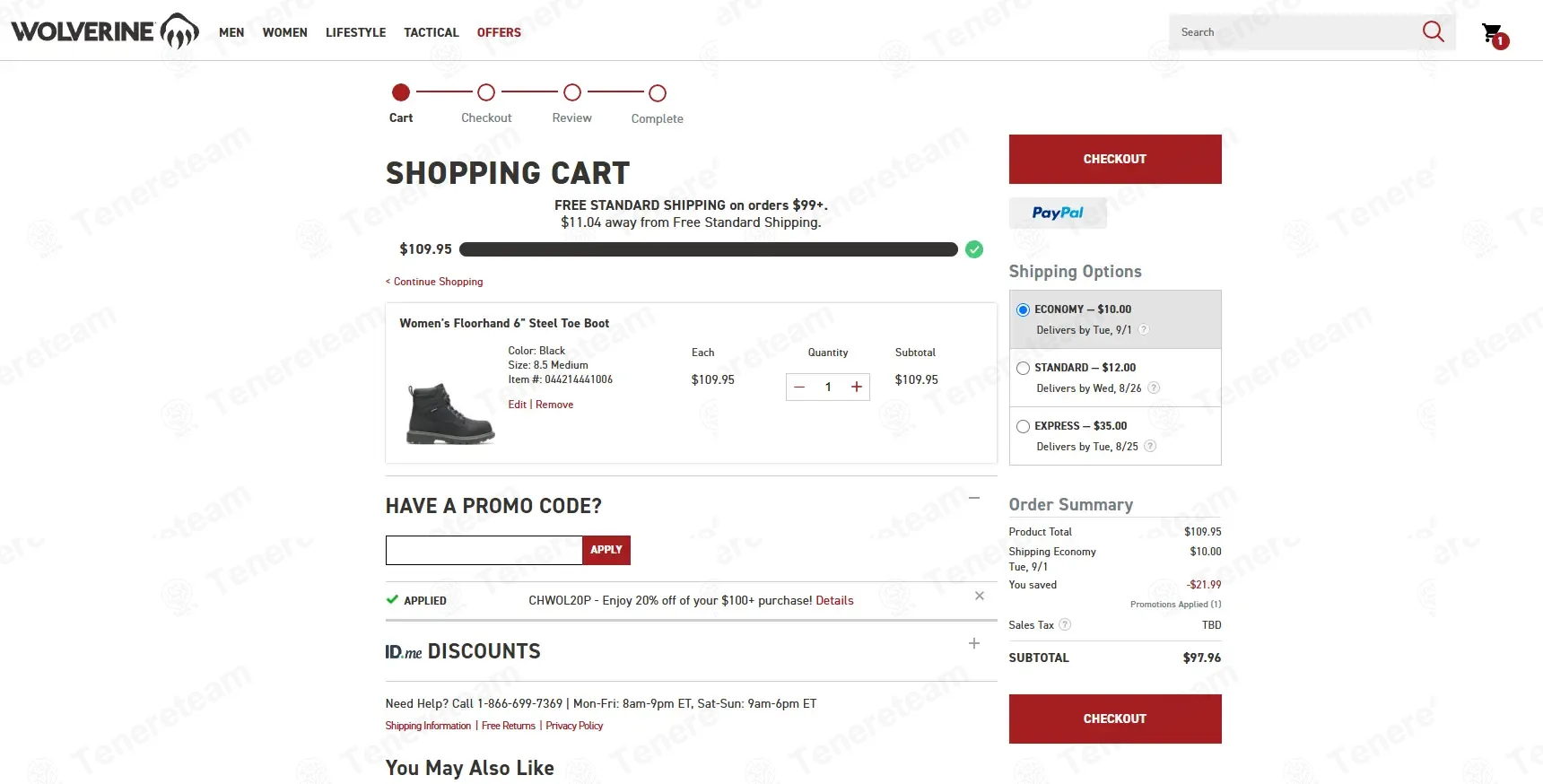The width and height of the screenshot is (1543, 784).
Task: Select Express $35.00 shipping option
Action: pyautogui.click(x=1023, y=426)
